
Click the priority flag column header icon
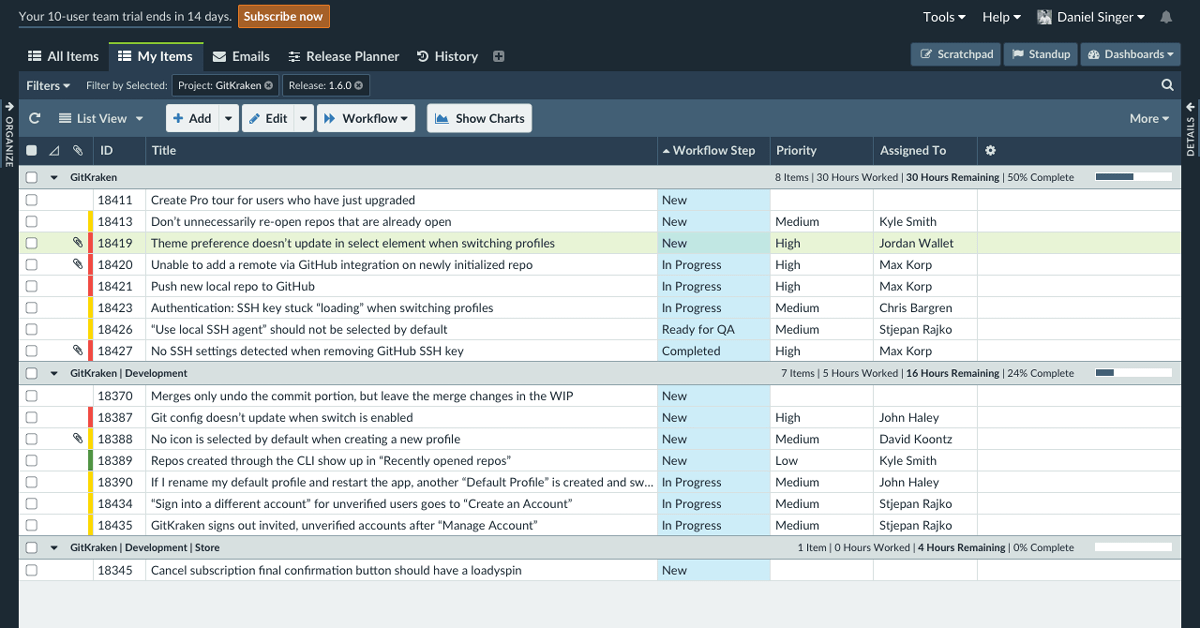(x=54, y=151)
